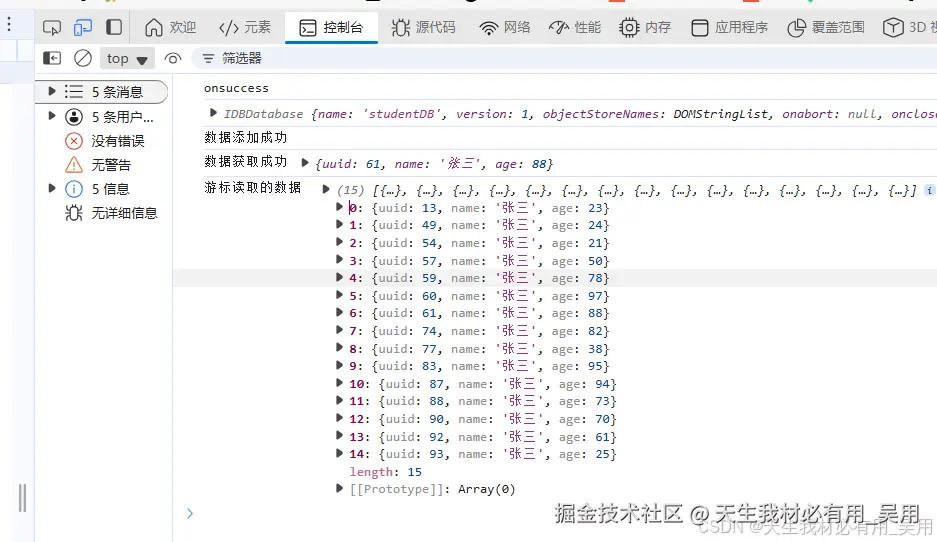
Task: Expand the 5 条消息 messages group
Action: 52,91
